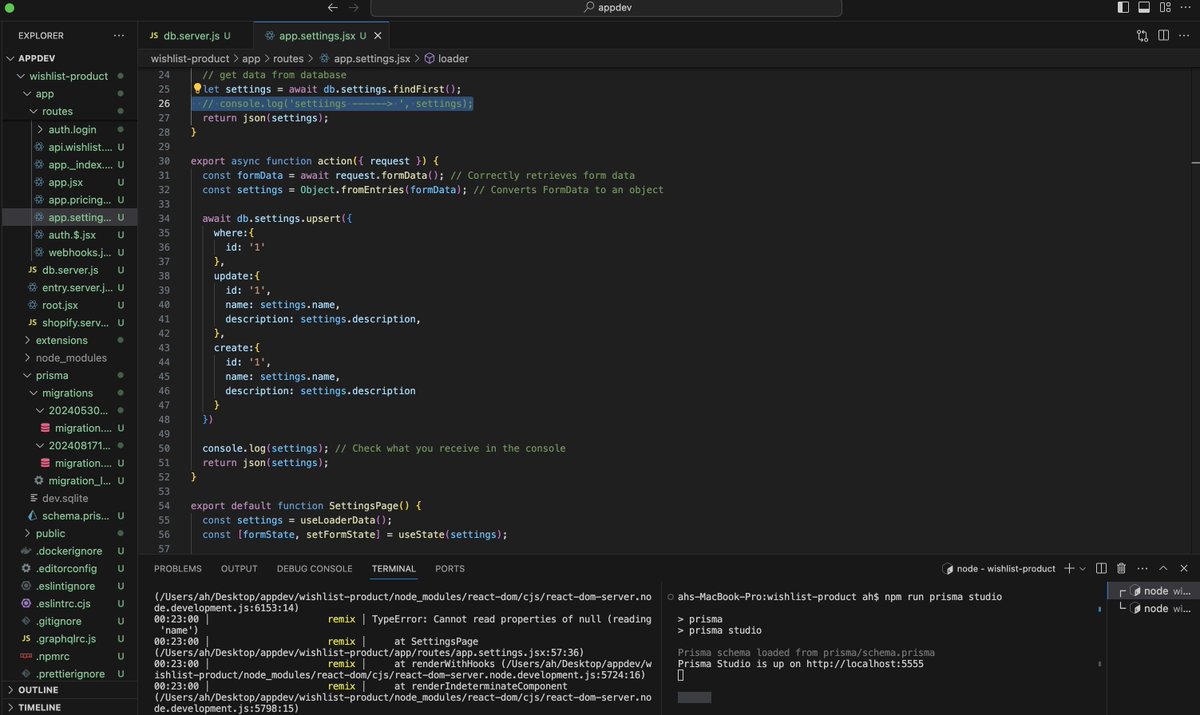Split the terminal with the split icon
The height and width of the screenshot is (715, 1200).
[x=1102, y=568]
